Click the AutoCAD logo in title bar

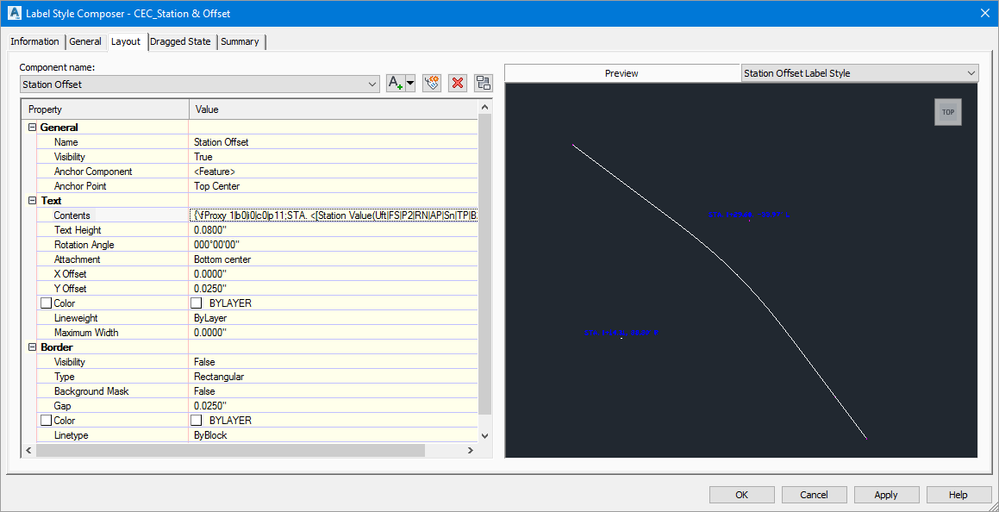pos(14,13)
